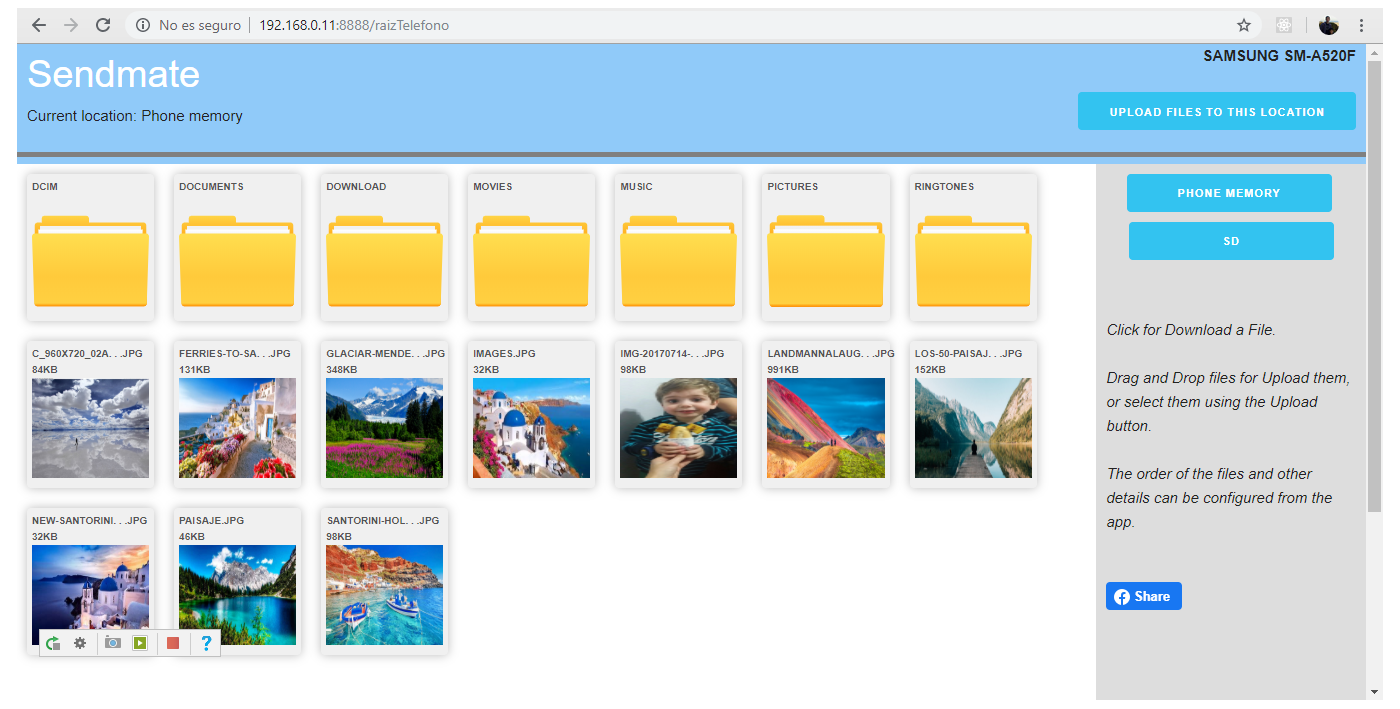1400x709 pixels.
Task: Open the MOVIES folder
Action: pos(531,247)
